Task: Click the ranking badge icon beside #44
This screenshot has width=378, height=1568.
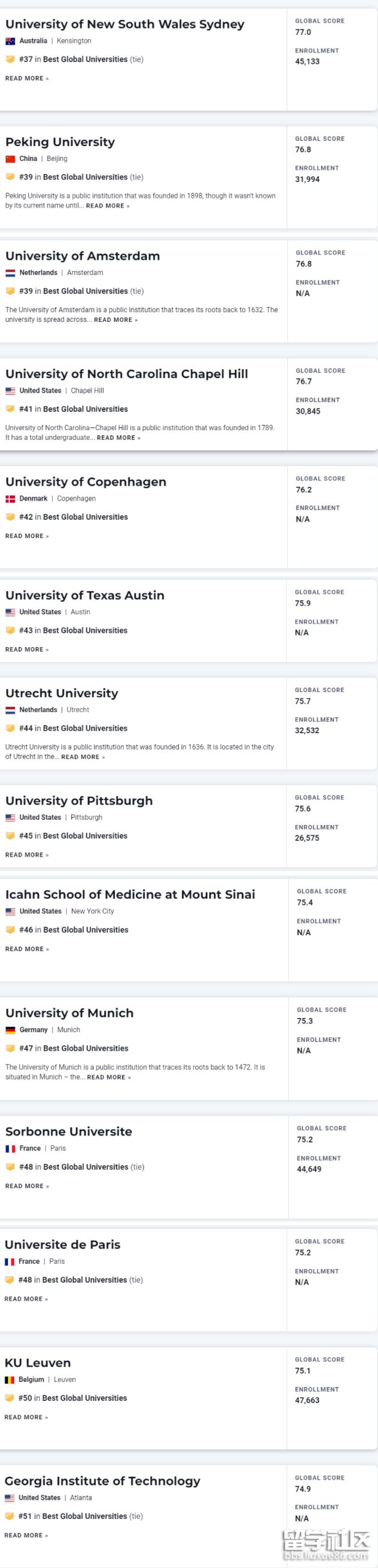Action: [x=10, y=728]
